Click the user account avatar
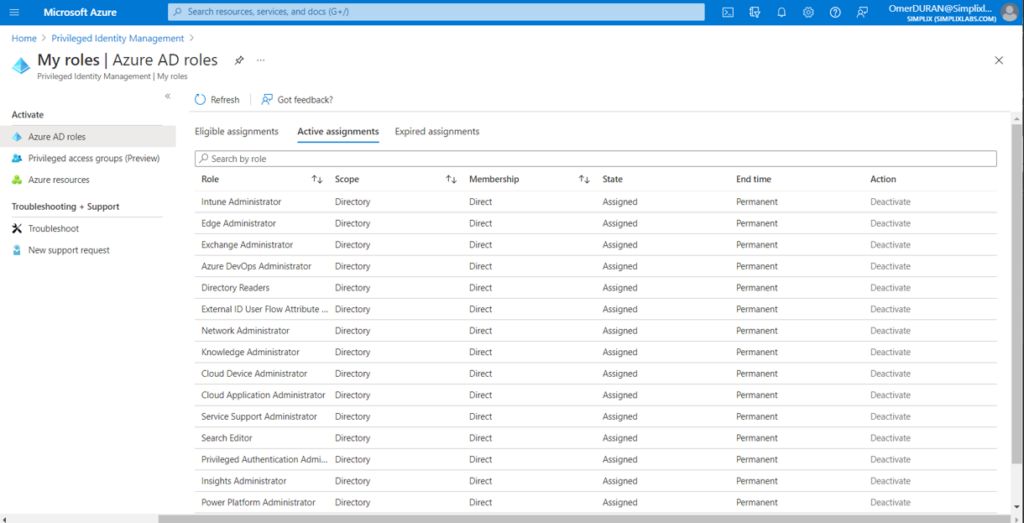Screen dimensions: 1024x523 pyautogui.click(x=1009, y=12)
